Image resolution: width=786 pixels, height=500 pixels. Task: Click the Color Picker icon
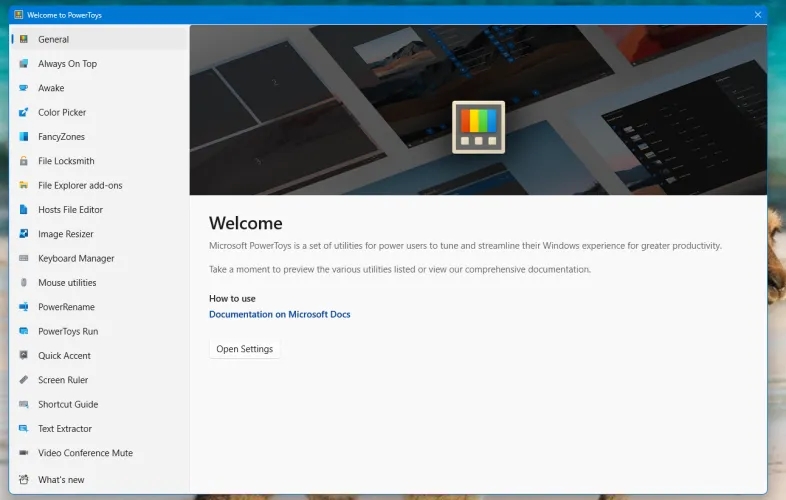pos(23,113)
